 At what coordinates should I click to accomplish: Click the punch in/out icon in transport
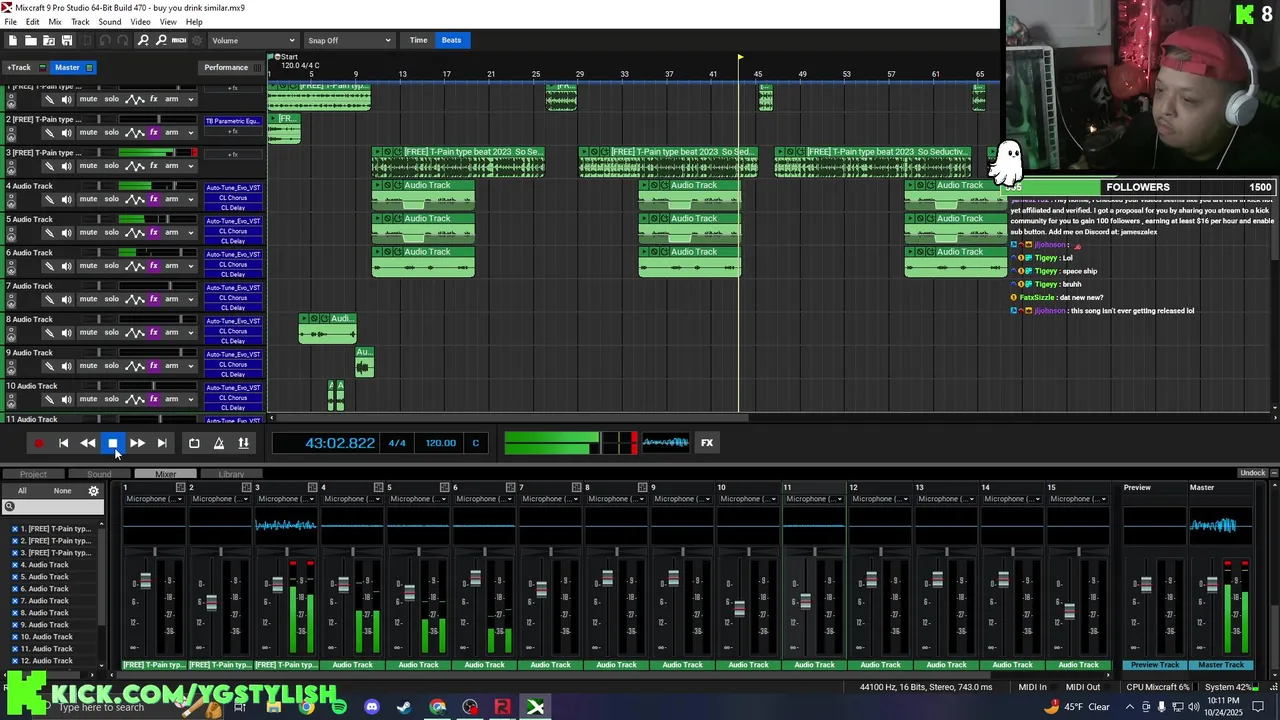click(243, 443)
